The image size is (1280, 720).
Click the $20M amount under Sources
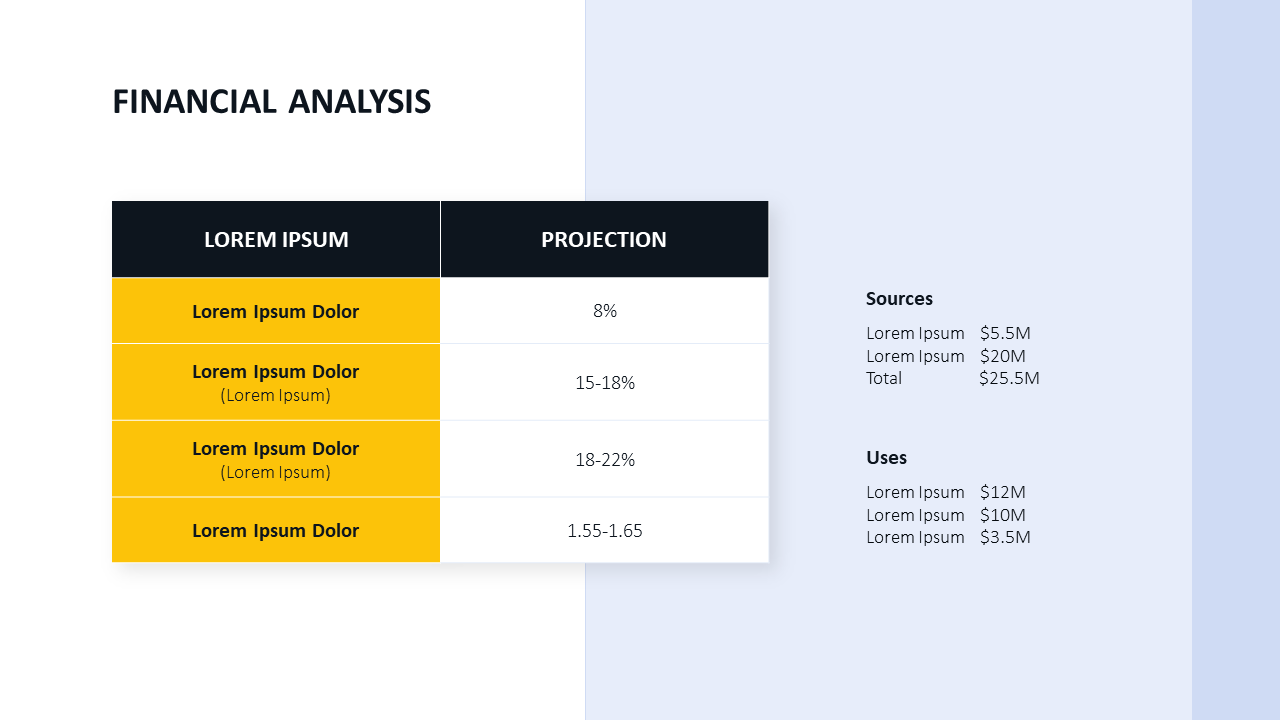click(1003, 356)
